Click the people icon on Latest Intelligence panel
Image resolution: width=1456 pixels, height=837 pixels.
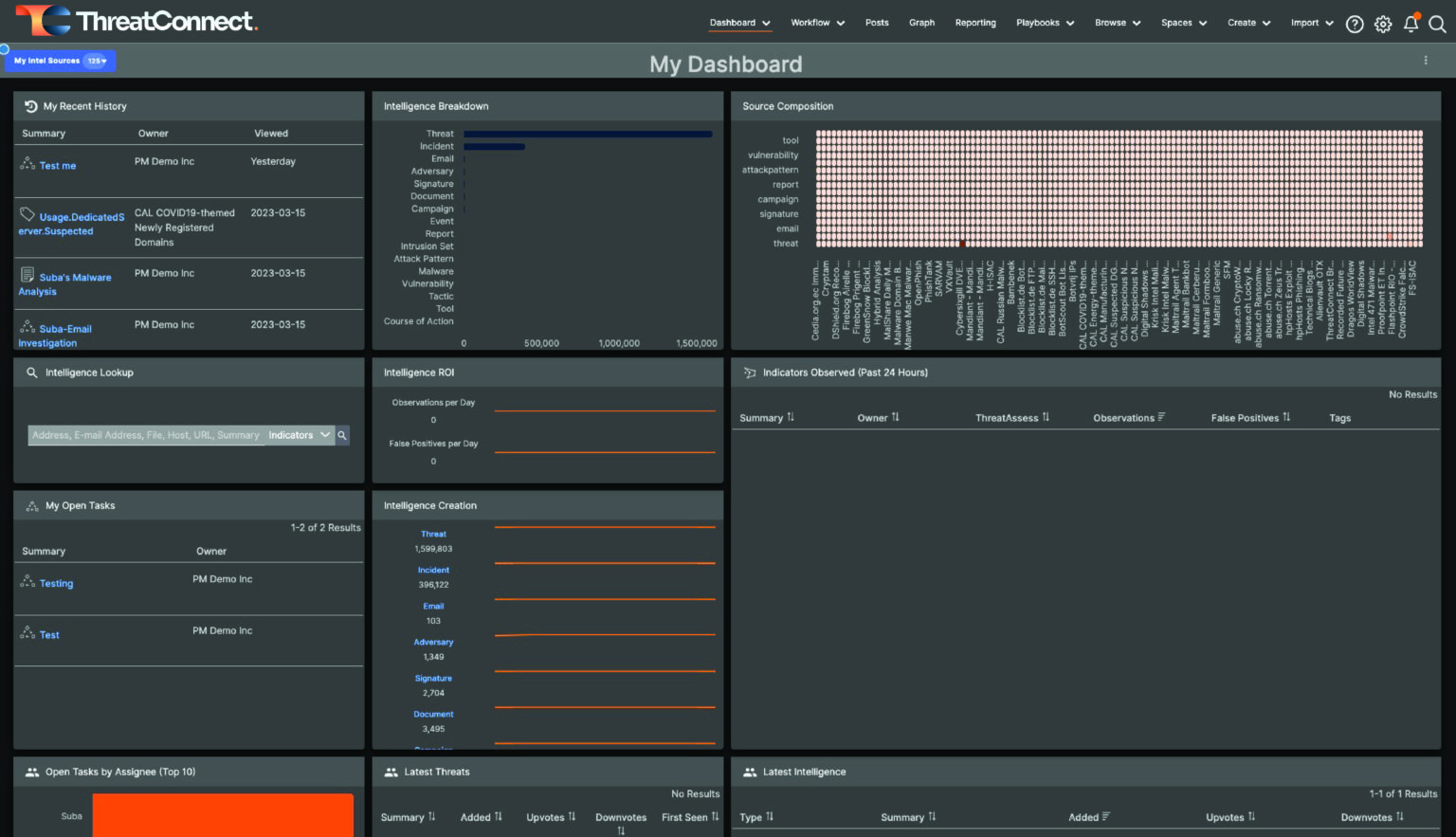tap(749, 772)
